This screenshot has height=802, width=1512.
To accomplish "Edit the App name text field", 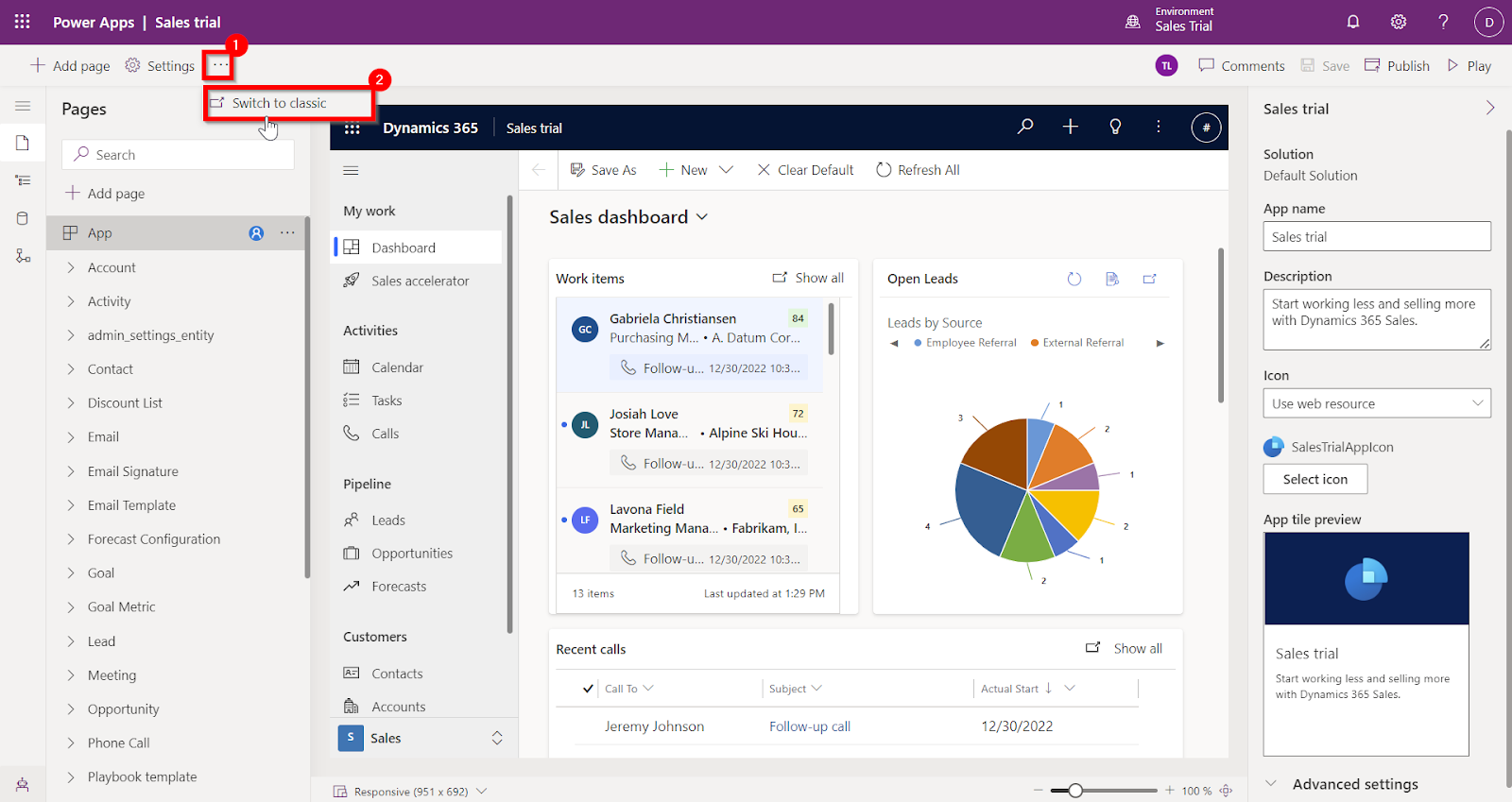I will point(1377,236).
